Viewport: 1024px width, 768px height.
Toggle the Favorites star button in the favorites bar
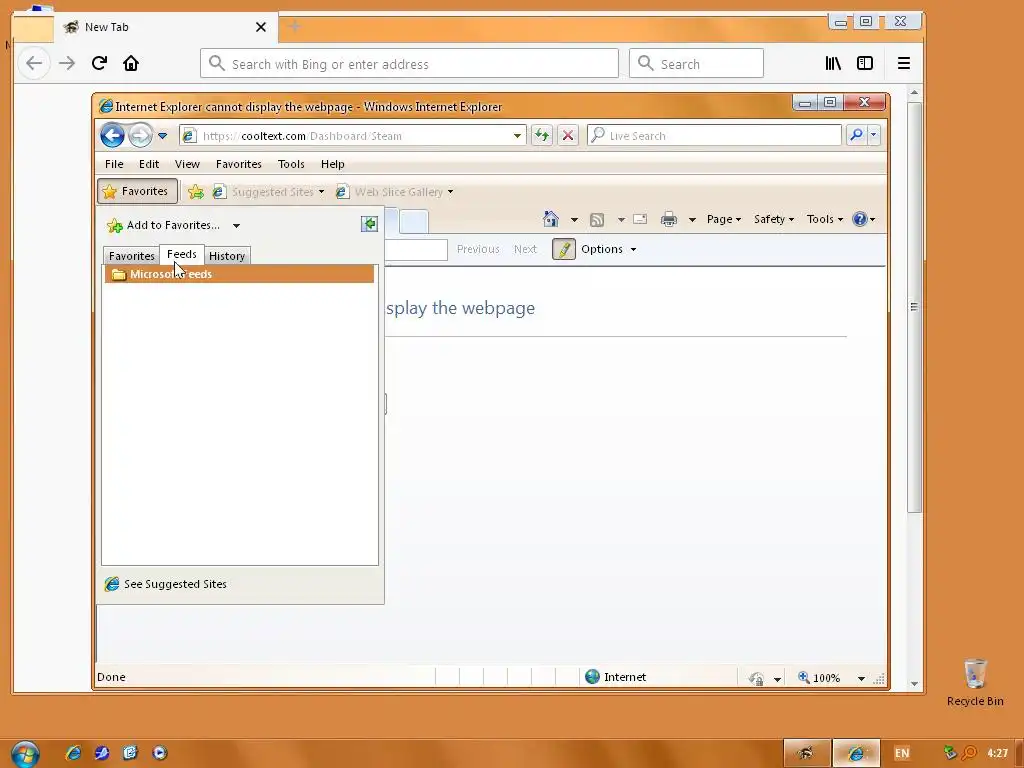coord(137,191)
